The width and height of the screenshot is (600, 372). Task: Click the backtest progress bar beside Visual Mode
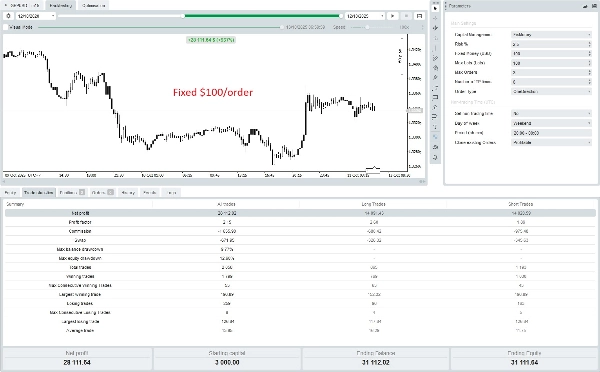160,27
